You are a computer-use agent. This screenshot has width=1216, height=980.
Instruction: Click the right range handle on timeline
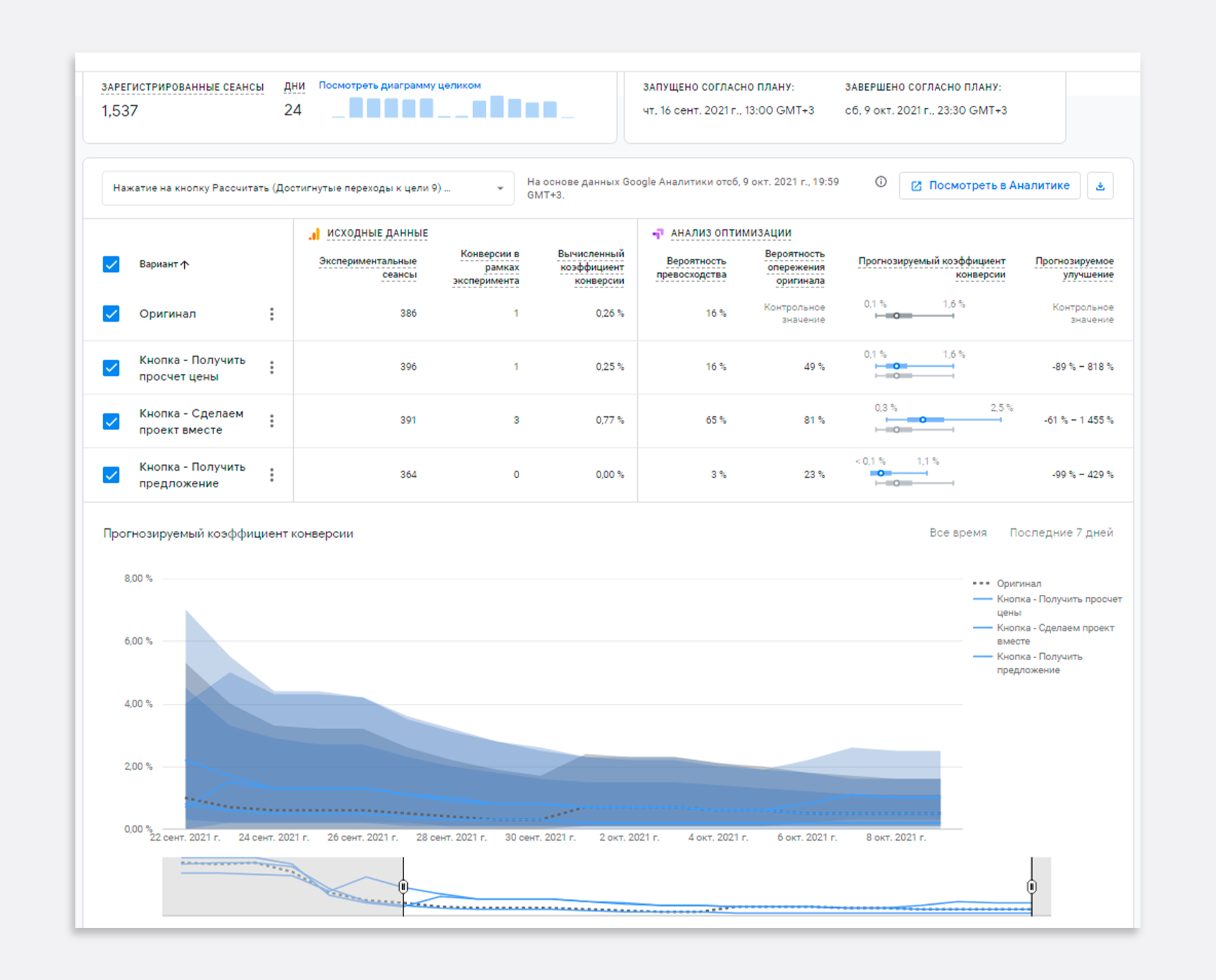pos(1032,886)
